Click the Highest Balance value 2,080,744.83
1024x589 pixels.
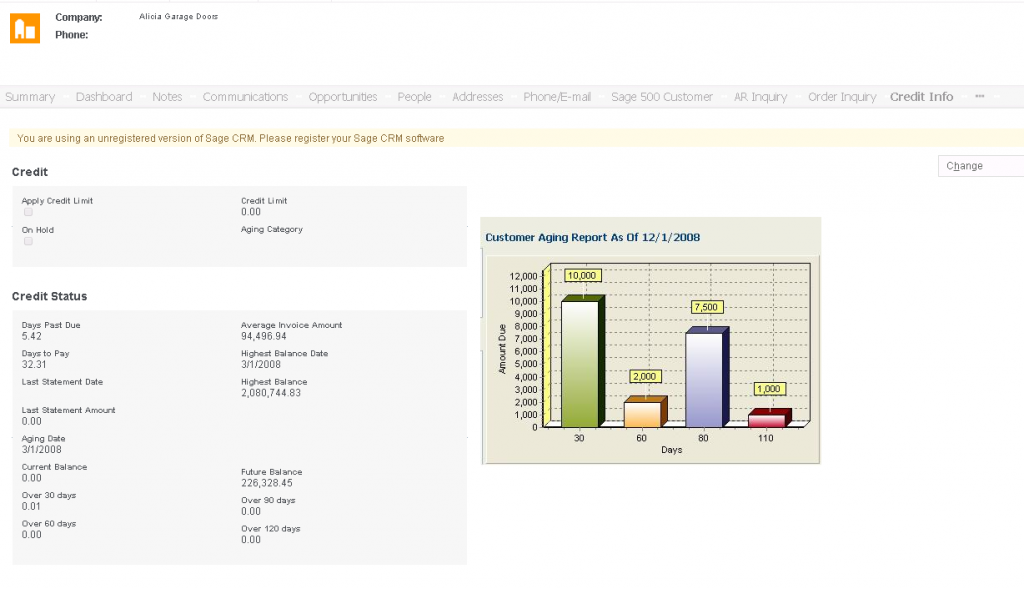click(x=271, y=393)
